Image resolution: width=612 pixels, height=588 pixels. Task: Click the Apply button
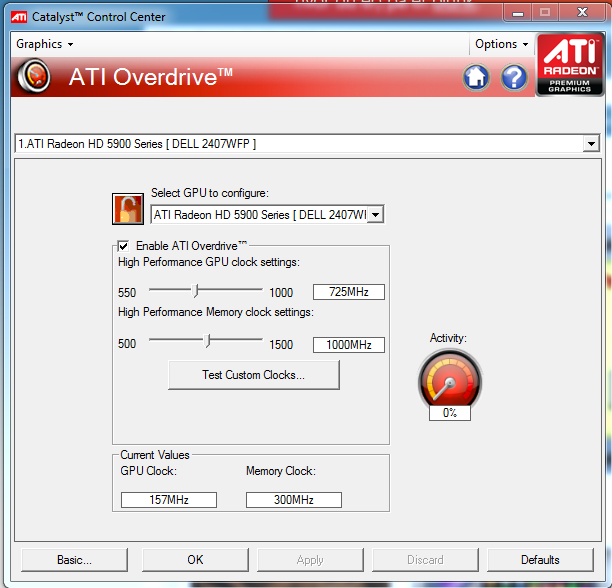coord(310,560)
